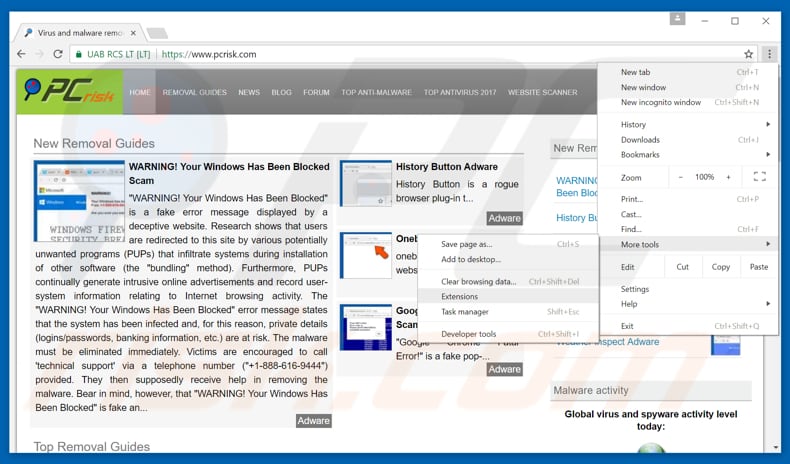Open Extensions from More tools submenu
Screen dimensions: 790x464
click(x=508, y=297)
